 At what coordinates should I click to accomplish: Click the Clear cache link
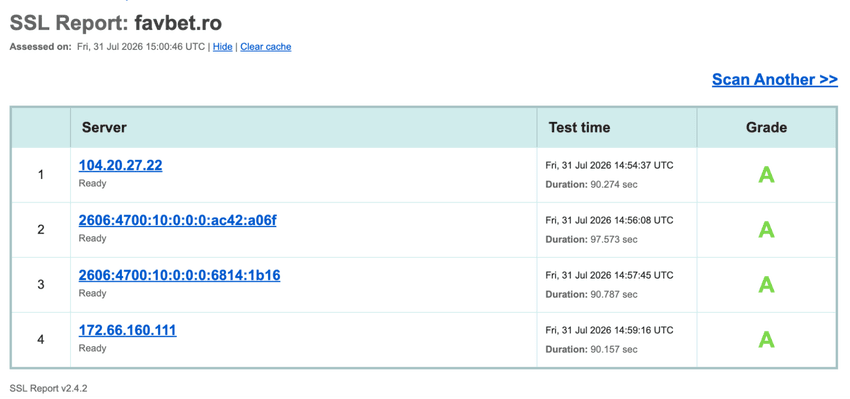tap(266, 47)
